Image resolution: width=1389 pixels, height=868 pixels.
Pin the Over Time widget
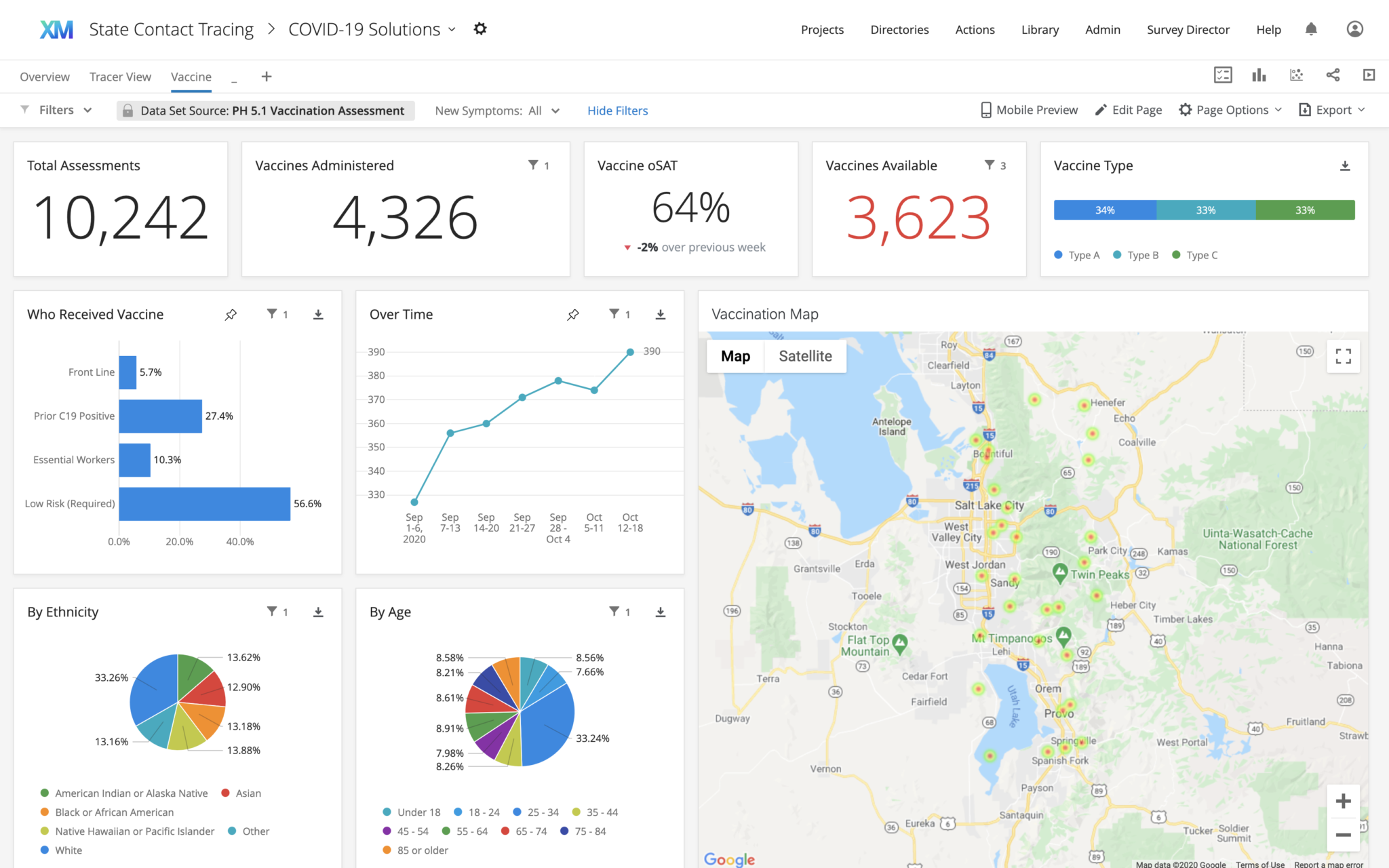[573, 314]
